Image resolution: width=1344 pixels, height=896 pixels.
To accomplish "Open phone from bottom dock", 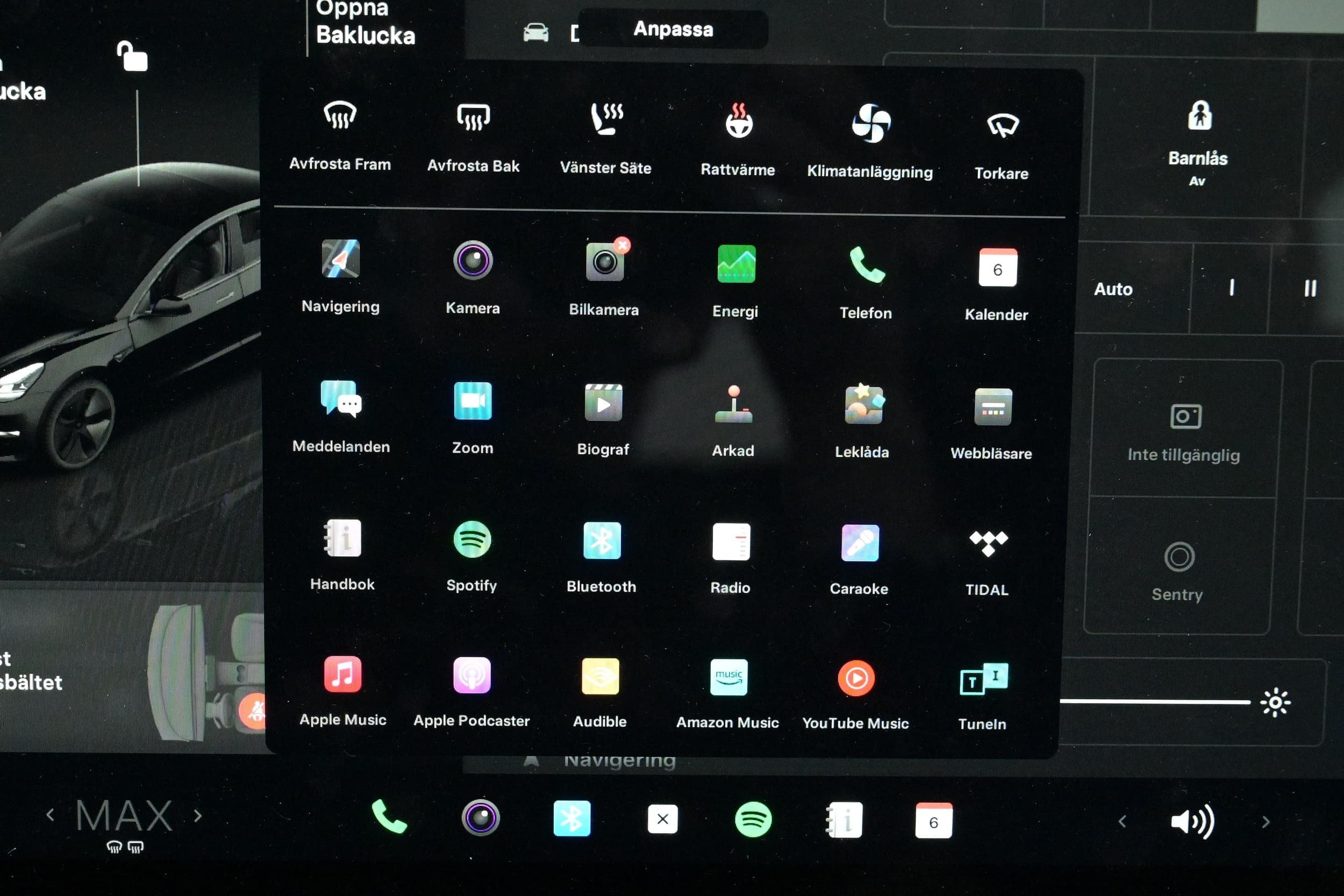I will pos(389,816).
